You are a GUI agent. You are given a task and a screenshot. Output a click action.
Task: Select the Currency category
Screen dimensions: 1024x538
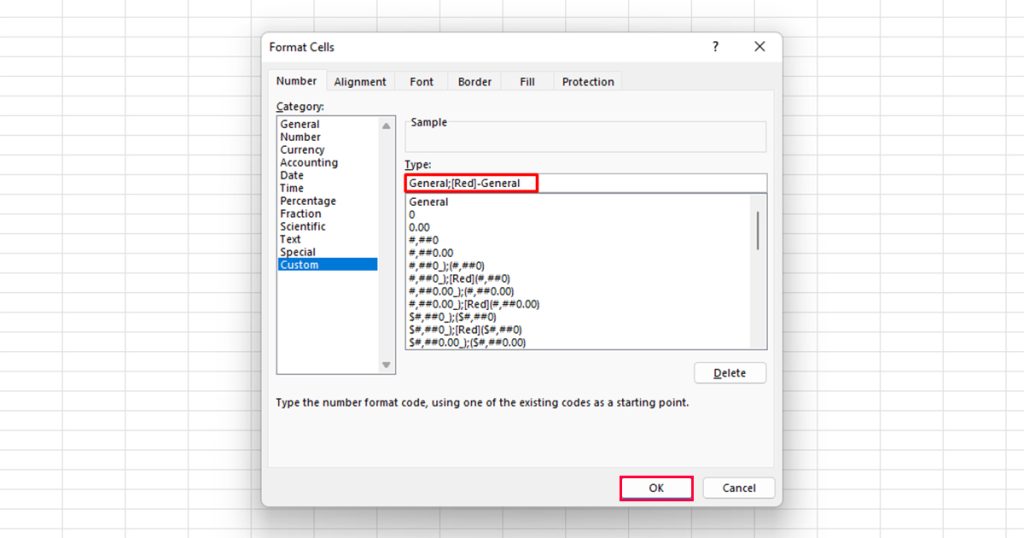[302, 150]
